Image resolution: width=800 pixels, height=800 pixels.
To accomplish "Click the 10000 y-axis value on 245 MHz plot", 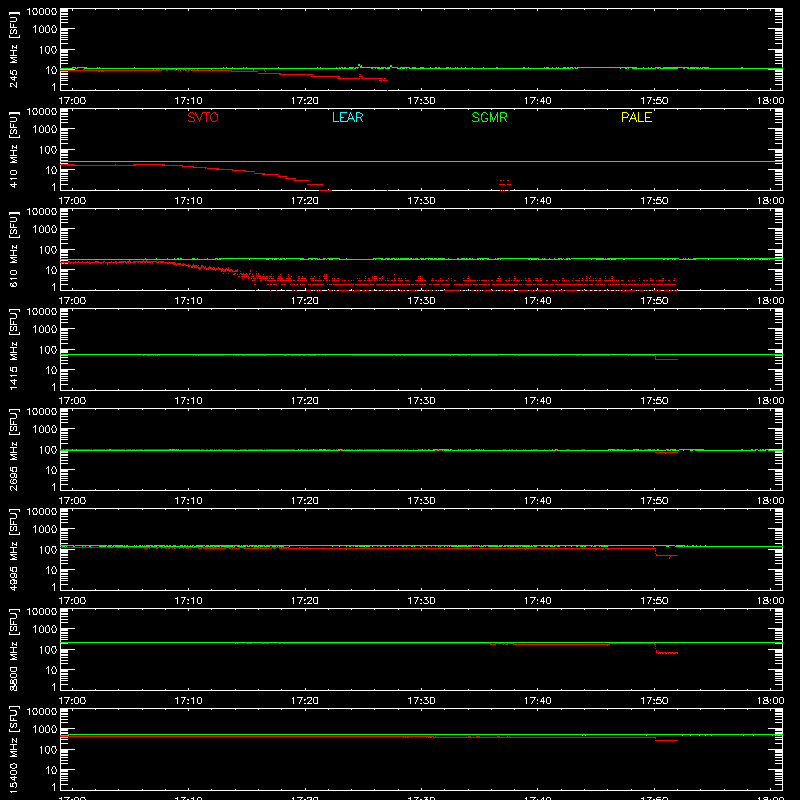I will point(42,12).
